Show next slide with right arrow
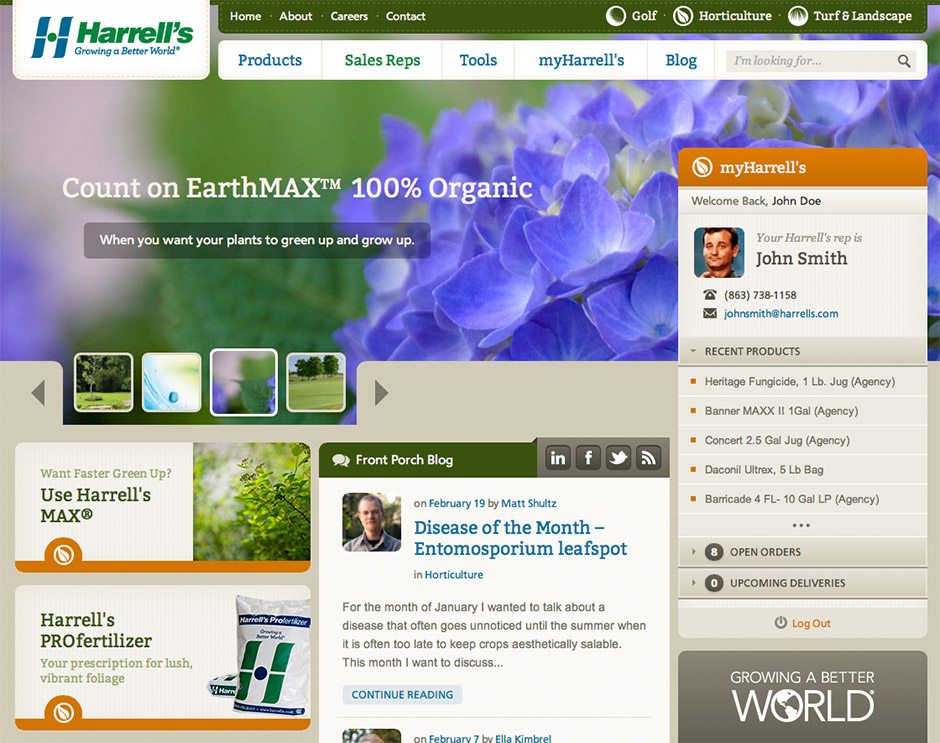This screenshot has height=743, width=940. (381, 393)
